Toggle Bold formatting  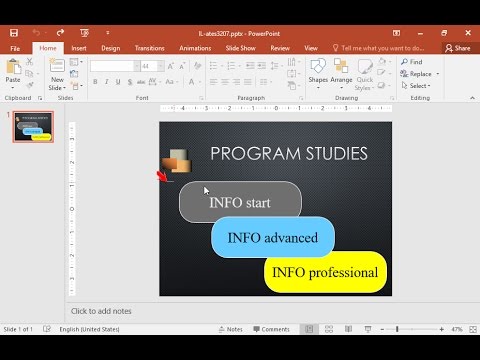click(x=95, y=82)
